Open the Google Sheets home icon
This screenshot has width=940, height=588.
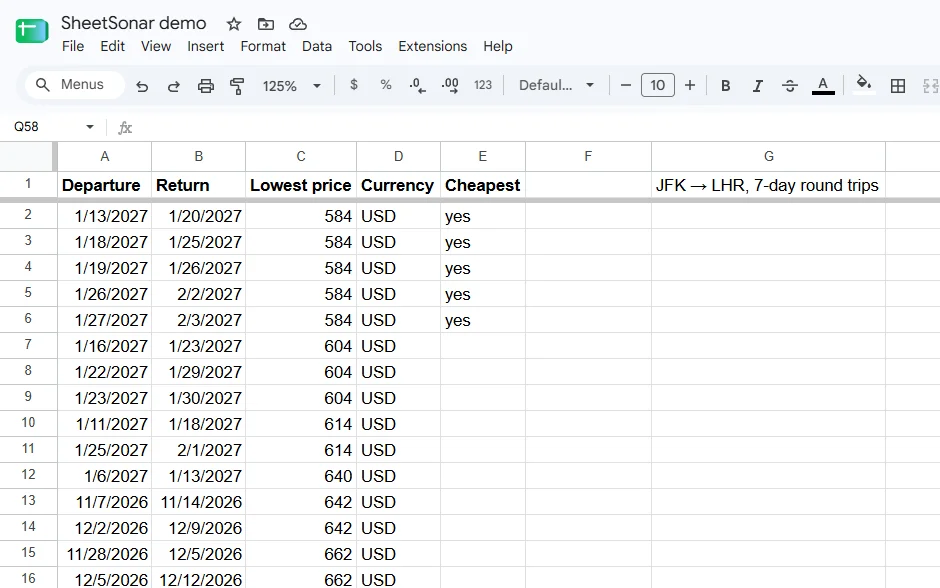coord(32,31)
